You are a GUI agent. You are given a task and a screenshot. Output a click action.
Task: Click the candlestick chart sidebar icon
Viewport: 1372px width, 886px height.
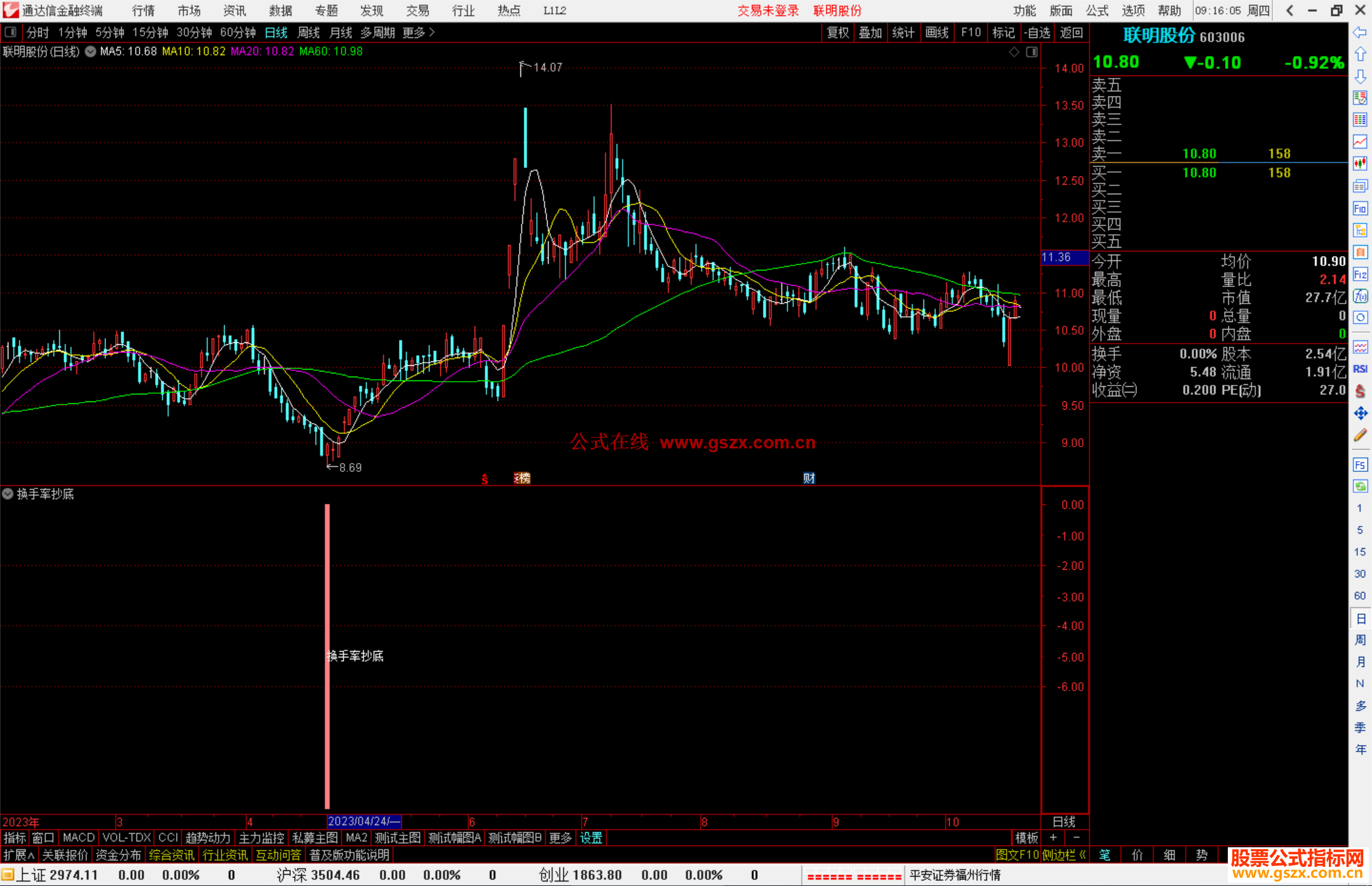pos(1360,164)
